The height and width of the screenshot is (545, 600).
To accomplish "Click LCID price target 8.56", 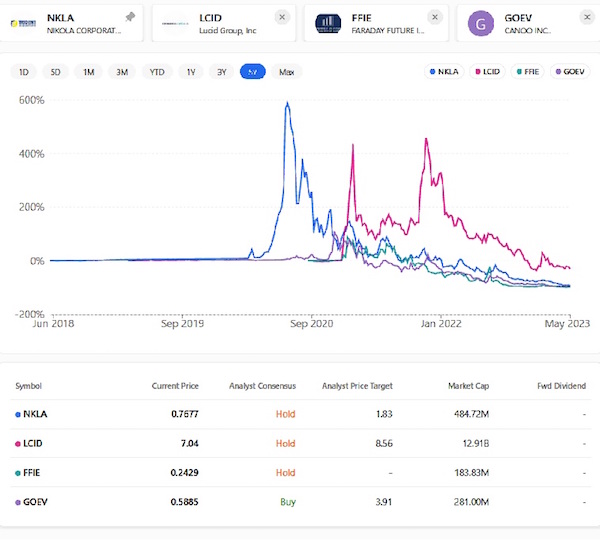I will [x=384, y=444].
